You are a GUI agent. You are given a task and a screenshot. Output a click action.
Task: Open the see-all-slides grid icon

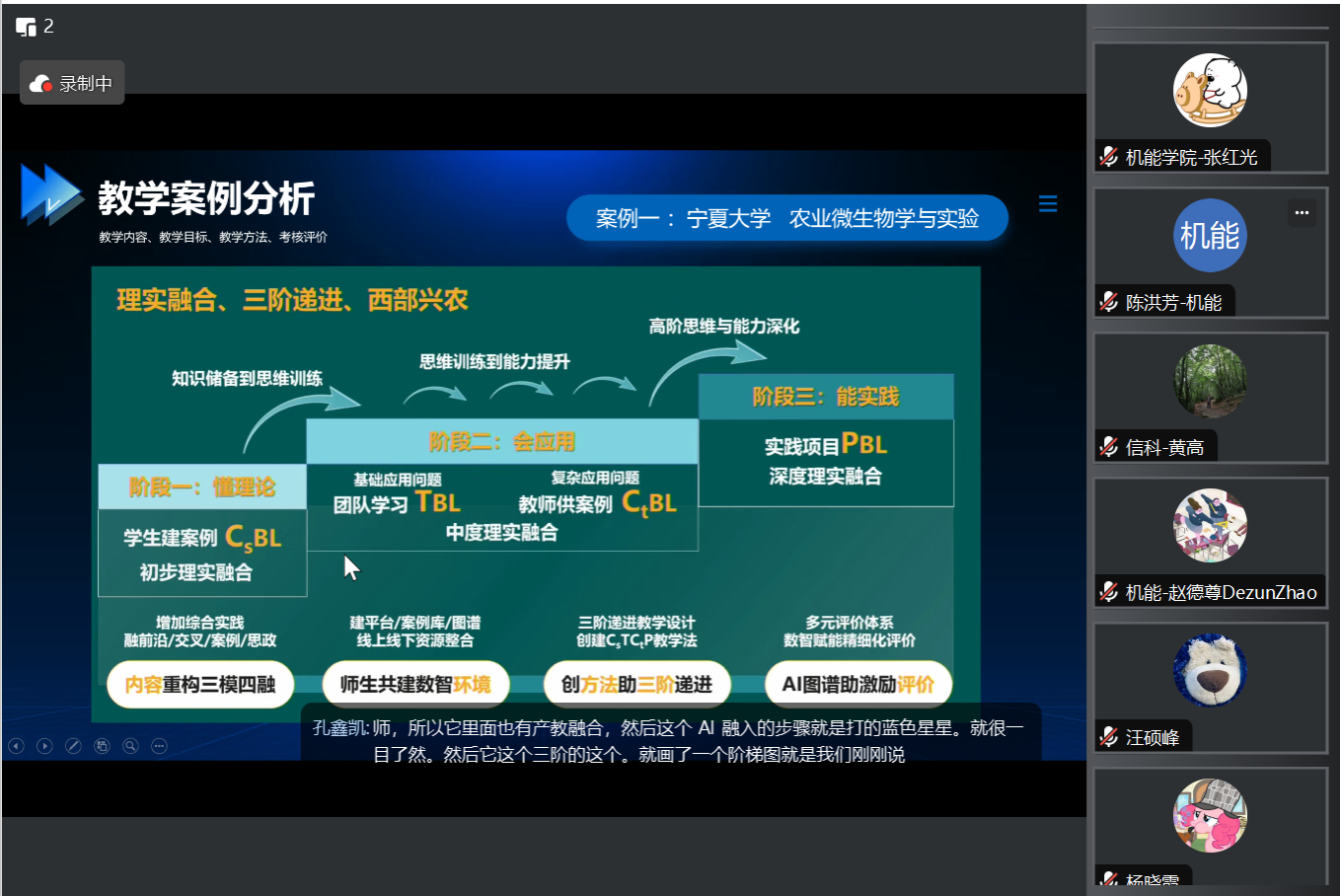[102, 746]
